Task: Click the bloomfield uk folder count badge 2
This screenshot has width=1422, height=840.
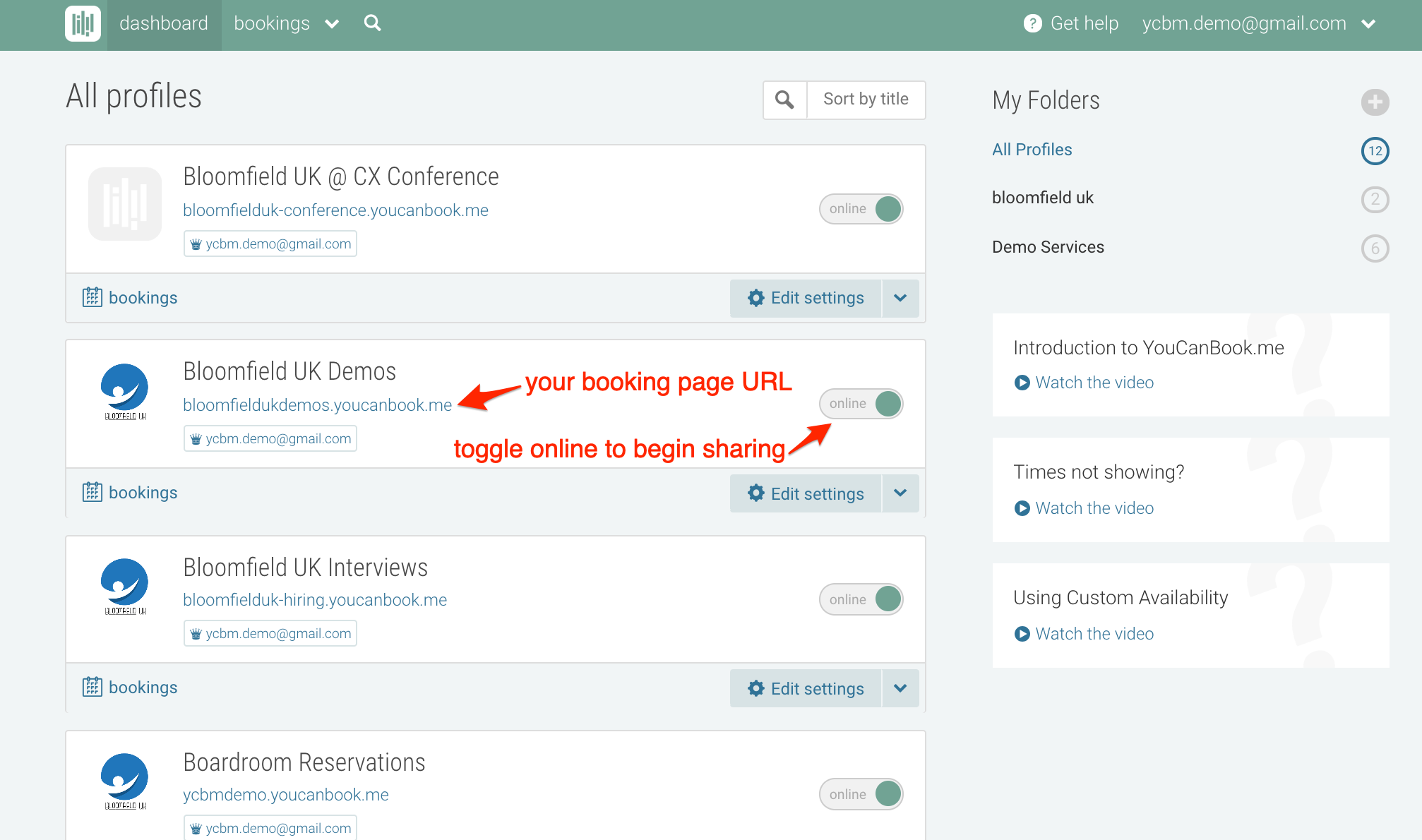Action: 1375,199
